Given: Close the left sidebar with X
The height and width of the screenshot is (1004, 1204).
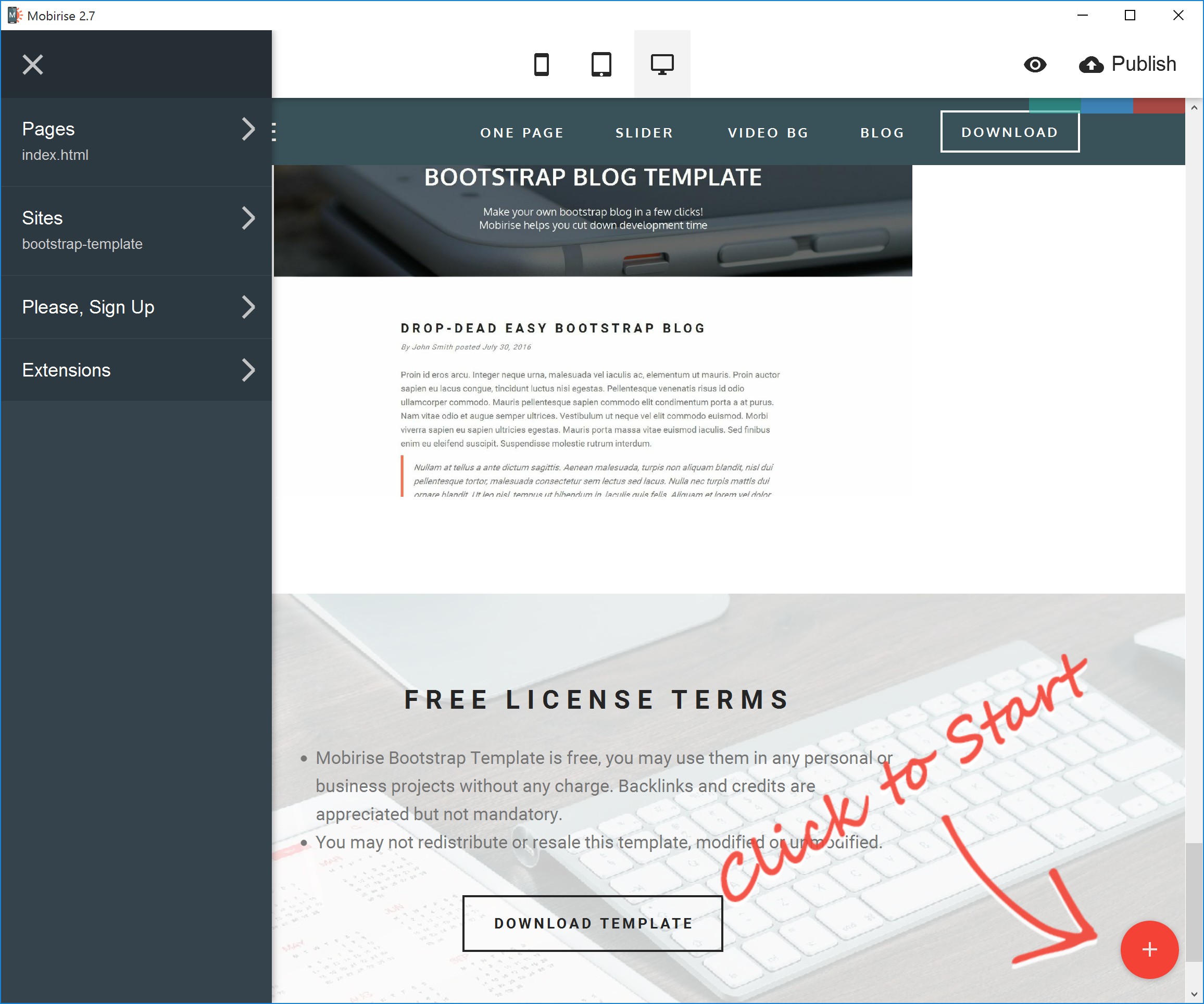Looking at the screenshot, I should pos(32,63).
